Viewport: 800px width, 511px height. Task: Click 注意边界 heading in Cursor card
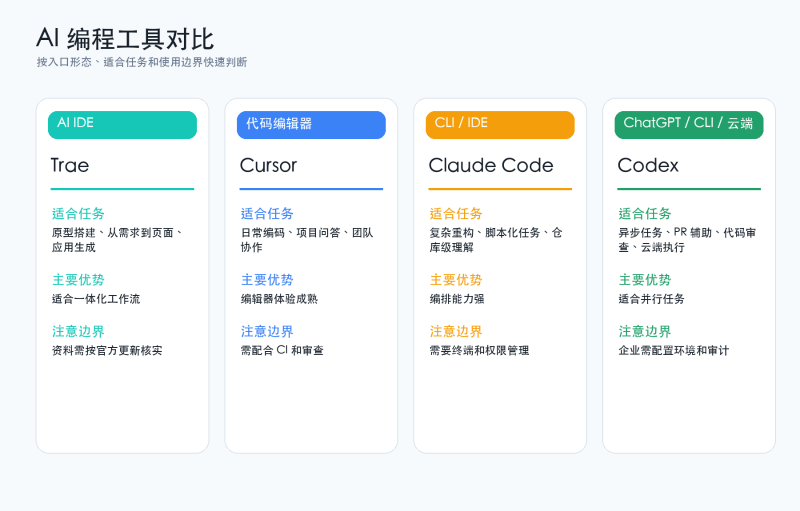pos(267,331)
